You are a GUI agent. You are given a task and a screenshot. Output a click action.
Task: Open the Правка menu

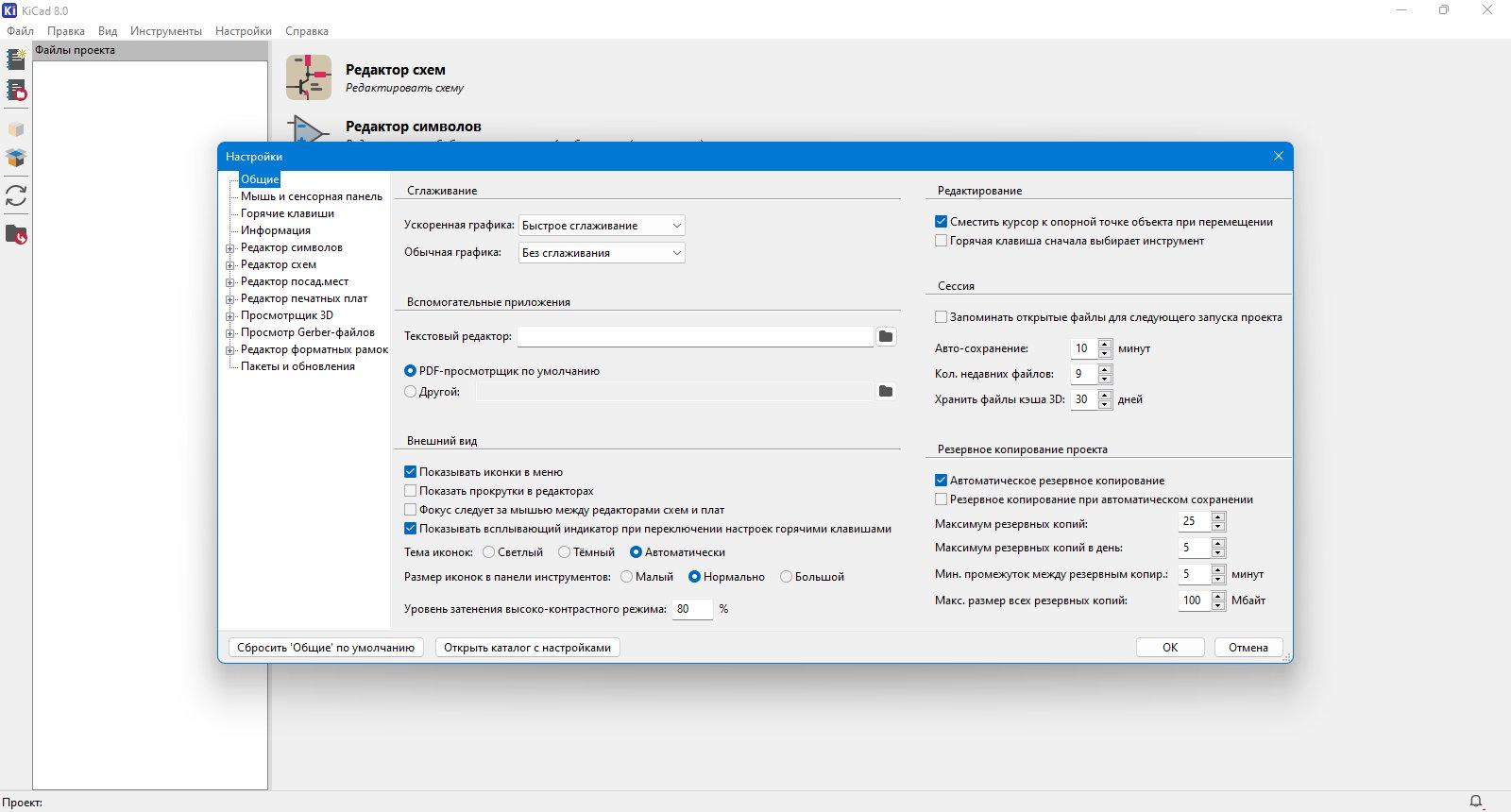point(66,31)
